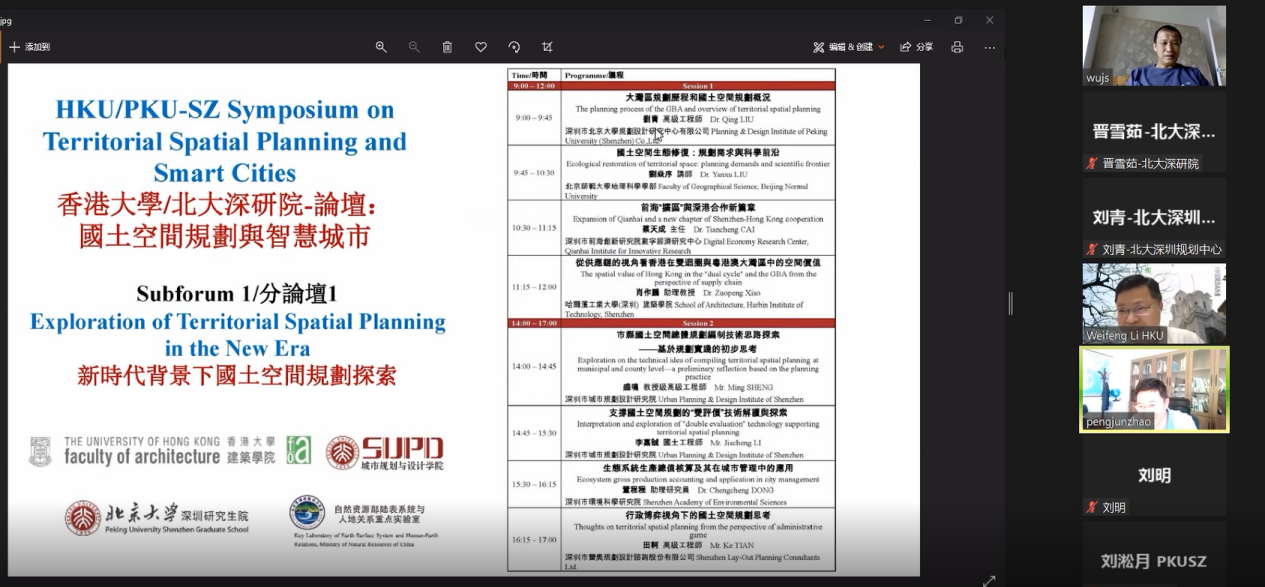1265x587 pixels.
Task: Click the symposium title slide image
Action: [238, 320]
